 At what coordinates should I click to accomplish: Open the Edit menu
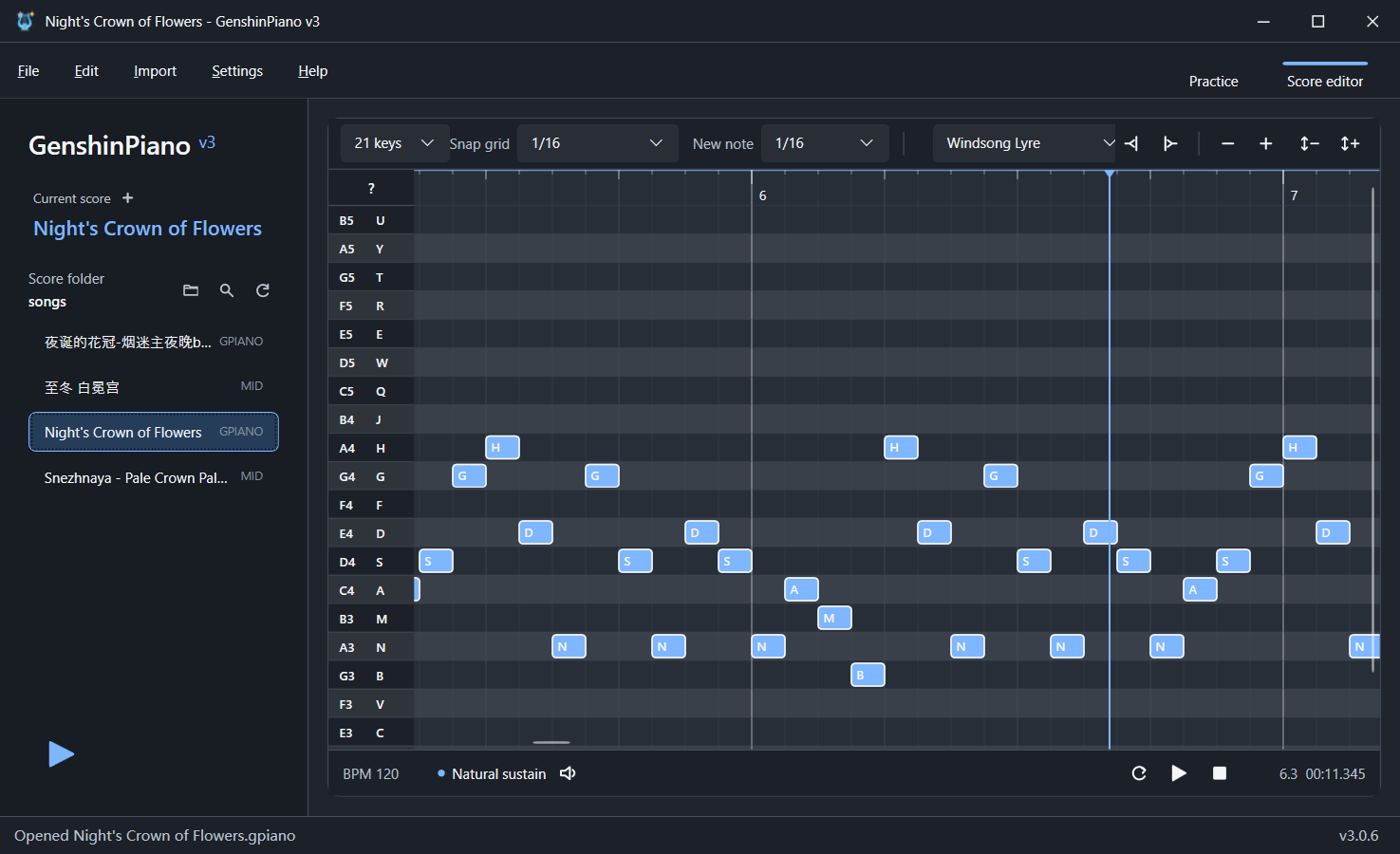[86, 71]
